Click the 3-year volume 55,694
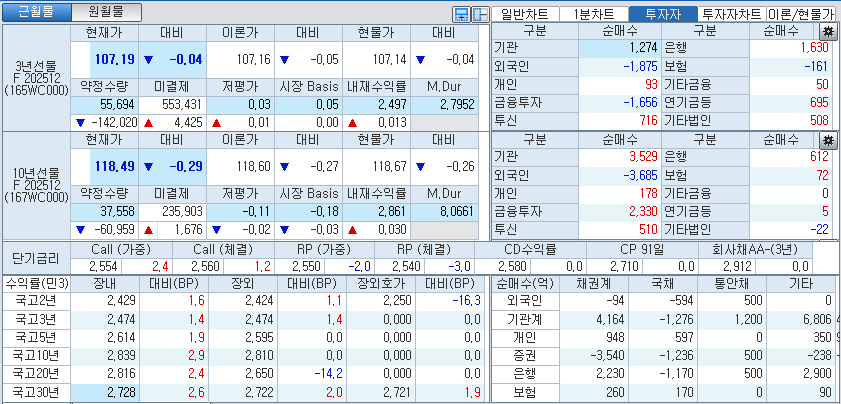The image size is (841, 404). 117,104
